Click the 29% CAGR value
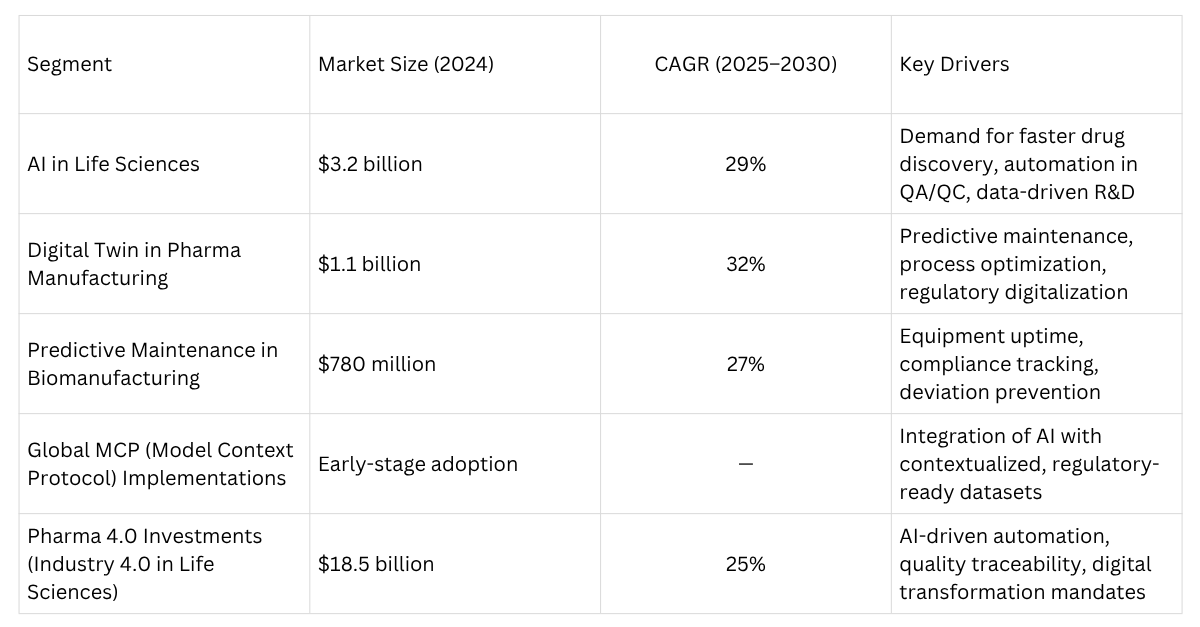Screen dimensions: 1200x627 (x=745, y=164)
